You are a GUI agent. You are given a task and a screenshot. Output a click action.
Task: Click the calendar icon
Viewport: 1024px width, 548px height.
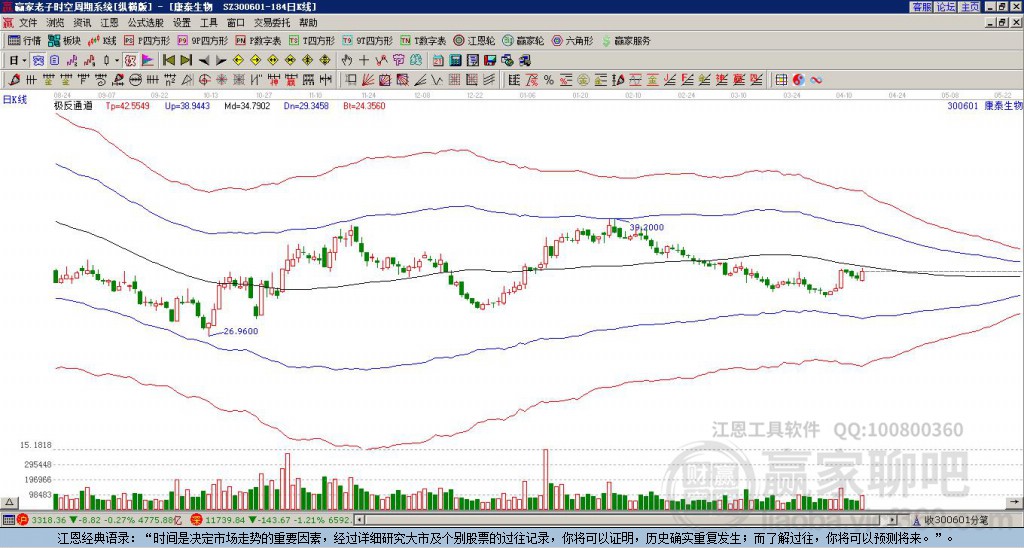tap(438, 61)
